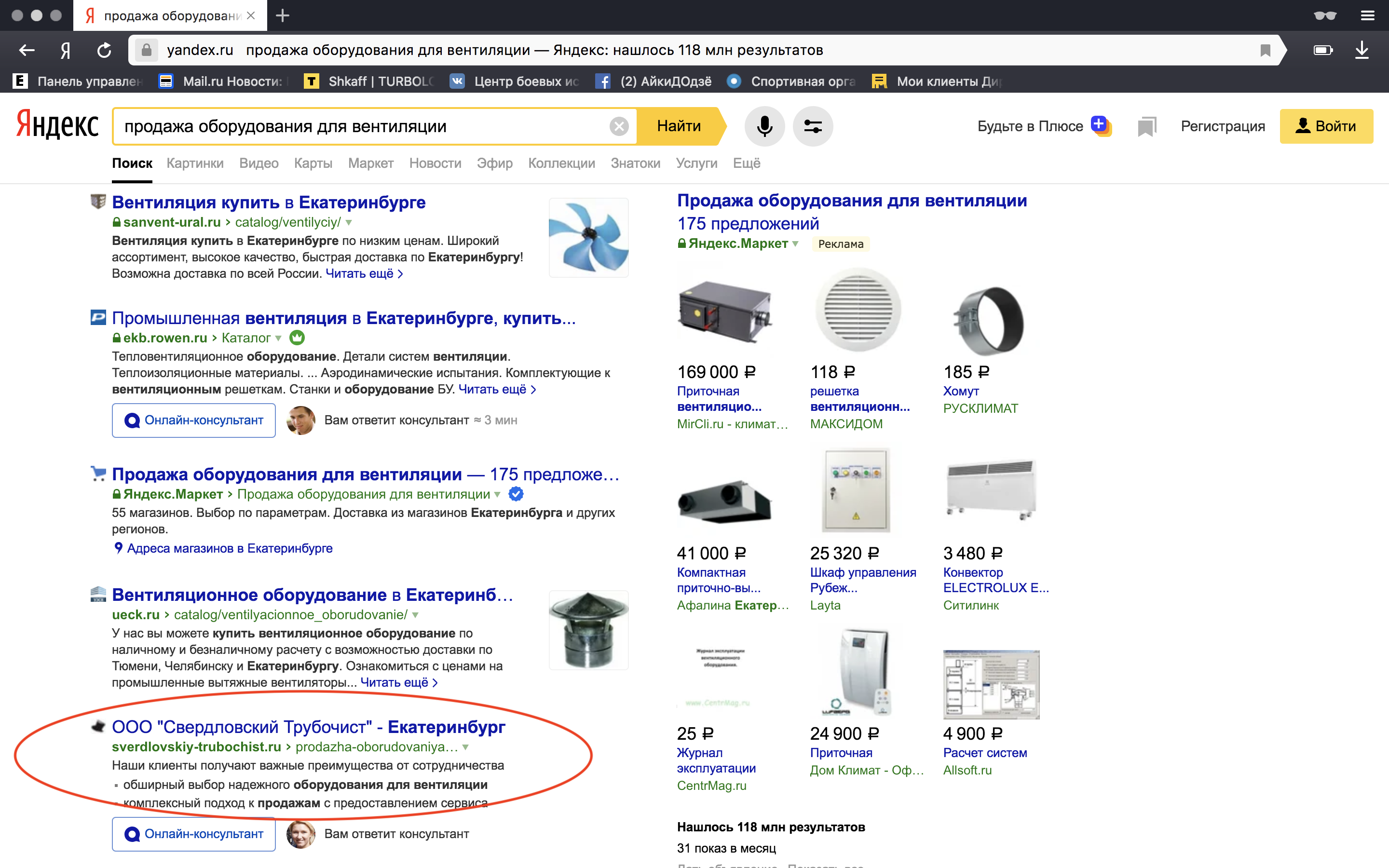Go back with browser arrow

click(27, 51)
